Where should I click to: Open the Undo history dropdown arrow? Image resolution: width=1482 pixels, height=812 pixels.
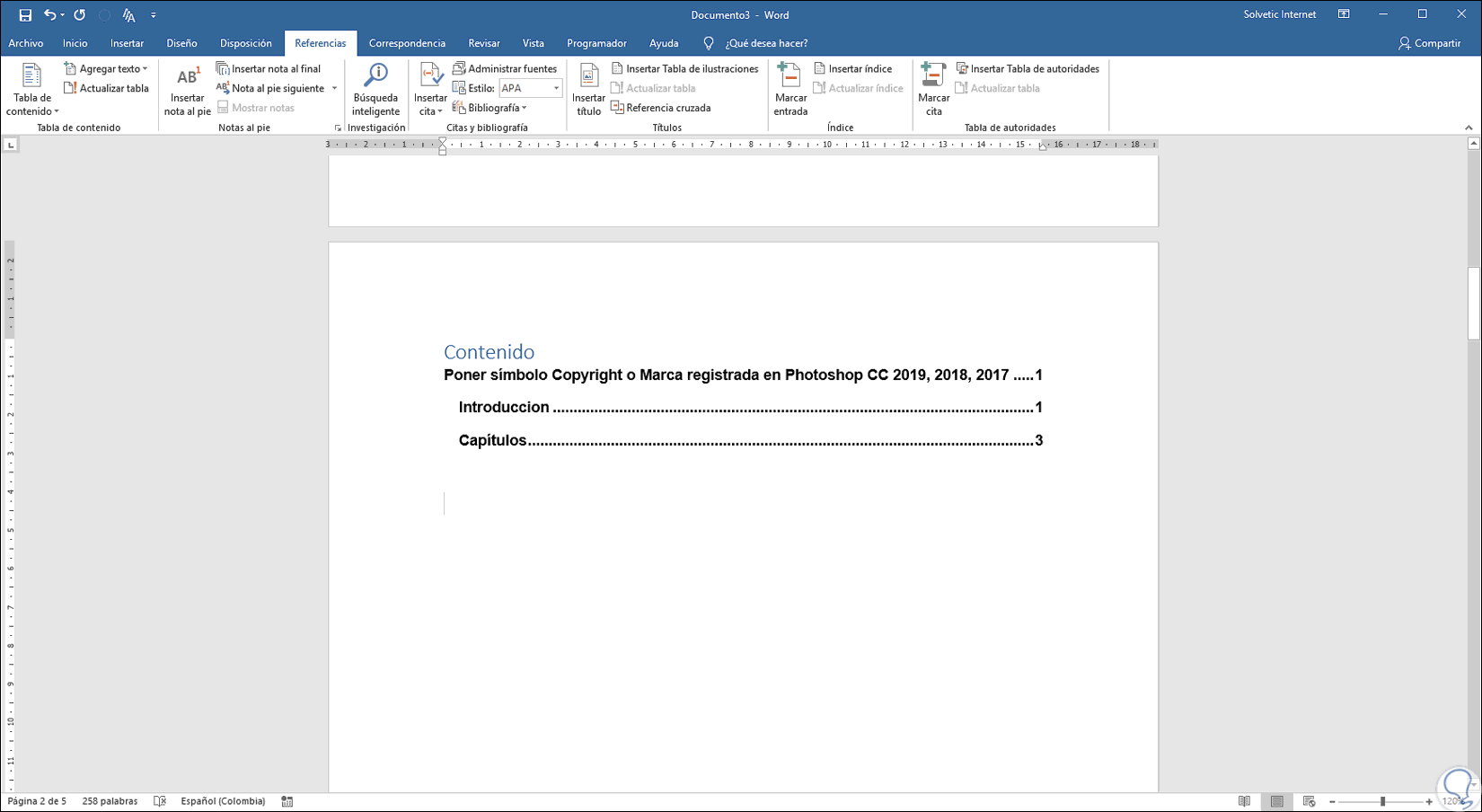(62, 15)
